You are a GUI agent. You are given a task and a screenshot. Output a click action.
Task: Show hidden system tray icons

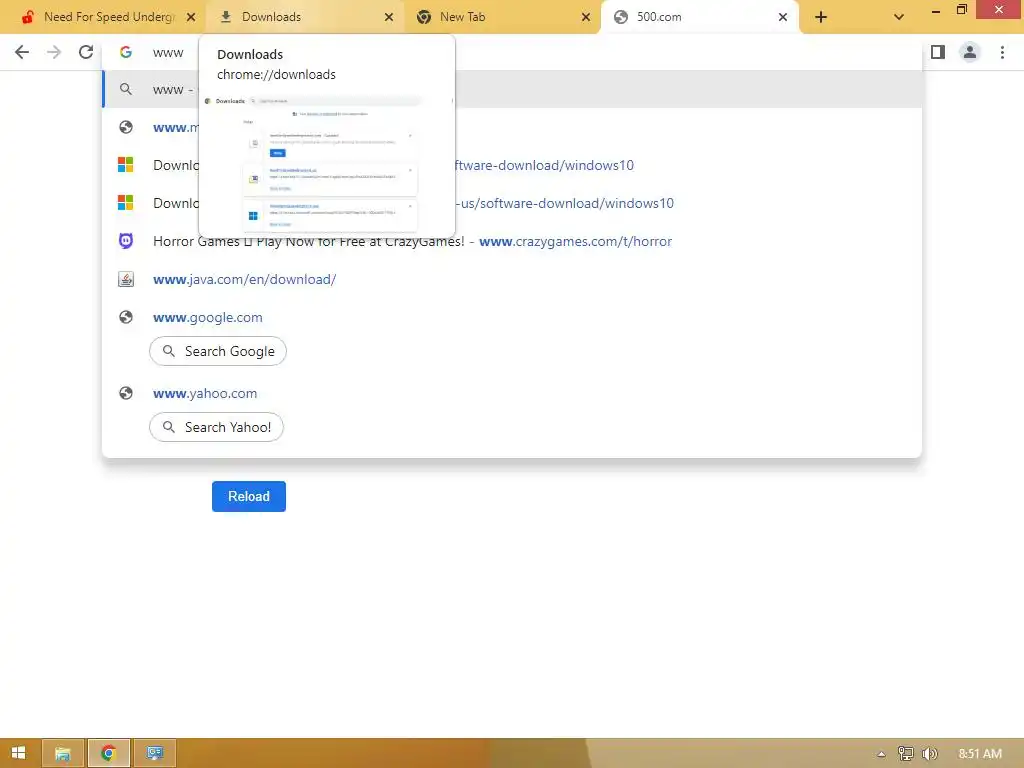pos(881,754)
